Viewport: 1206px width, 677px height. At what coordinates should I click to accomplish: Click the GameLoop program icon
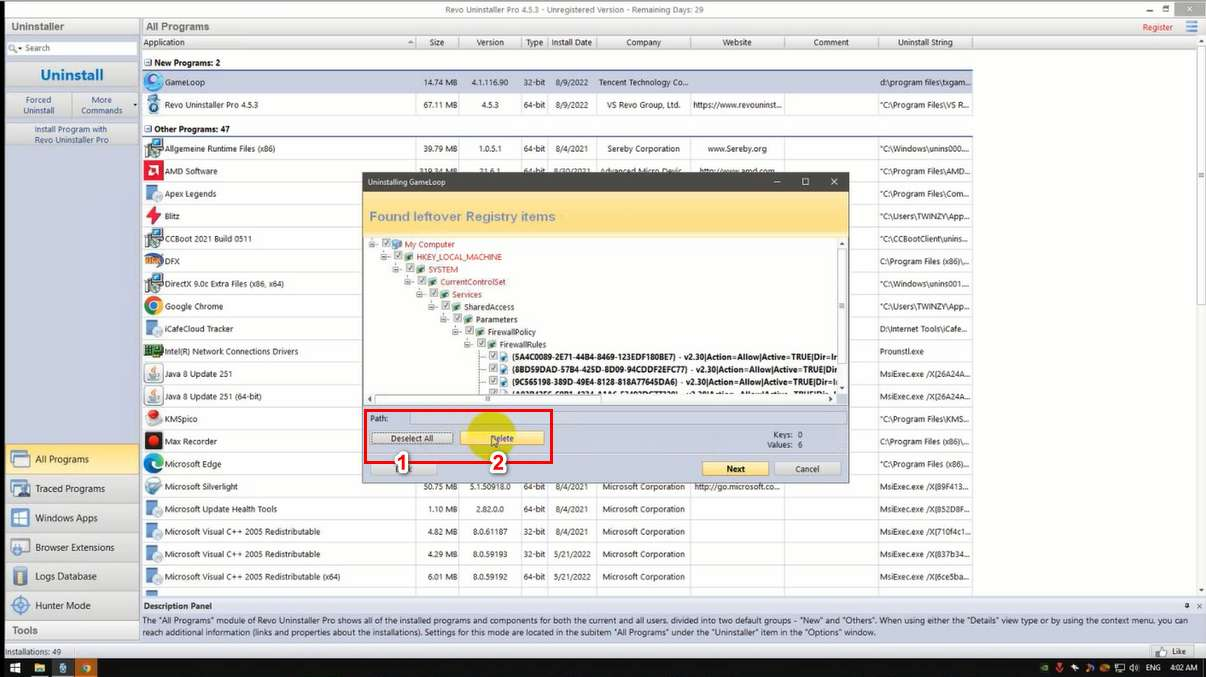[153, 82]
